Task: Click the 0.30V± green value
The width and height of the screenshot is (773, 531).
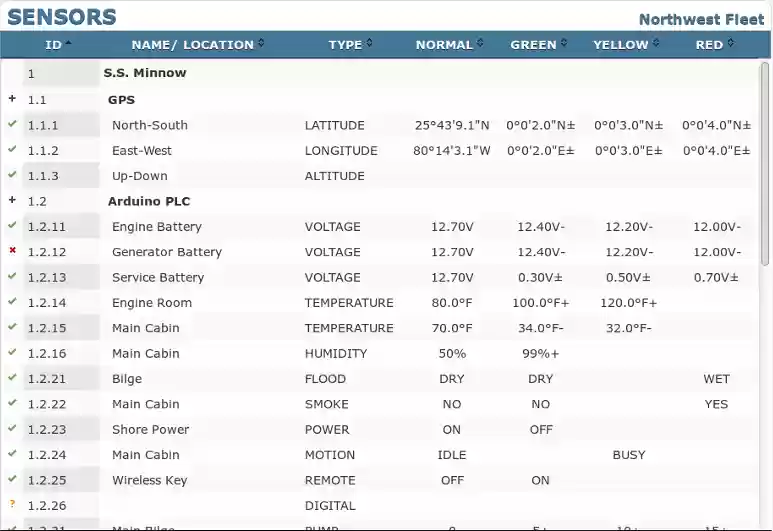Action: pos(540,278)
